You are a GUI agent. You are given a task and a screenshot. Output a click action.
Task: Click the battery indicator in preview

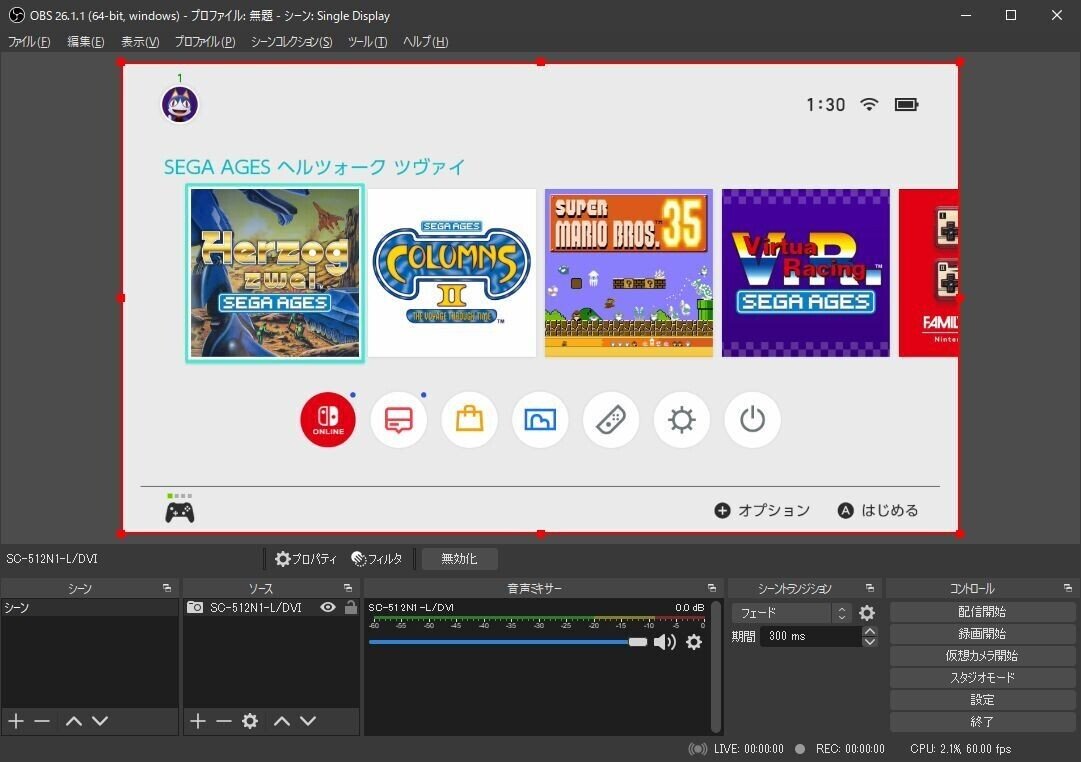point(907,104)
